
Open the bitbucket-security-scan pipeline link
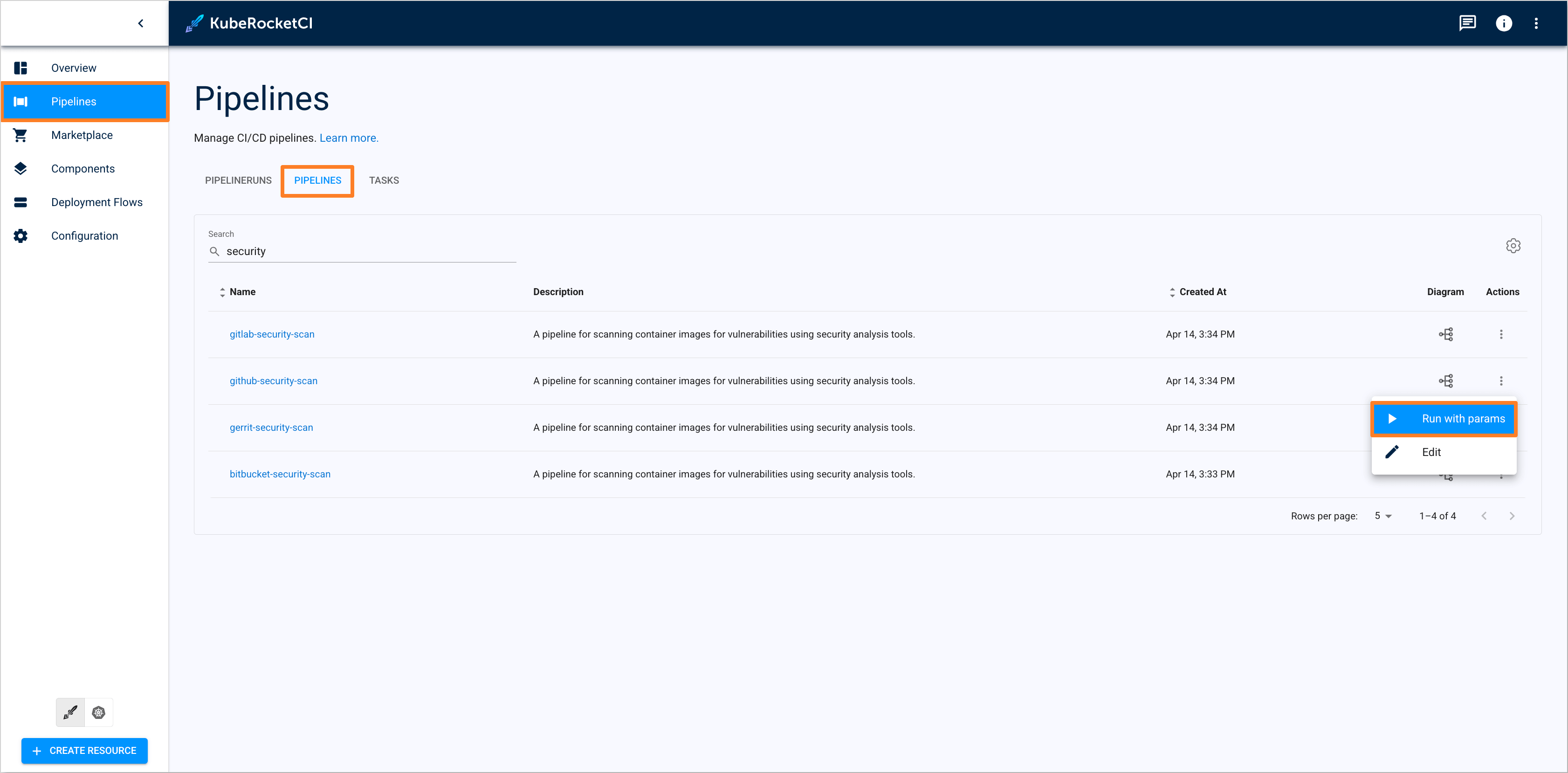click(280, 474)
